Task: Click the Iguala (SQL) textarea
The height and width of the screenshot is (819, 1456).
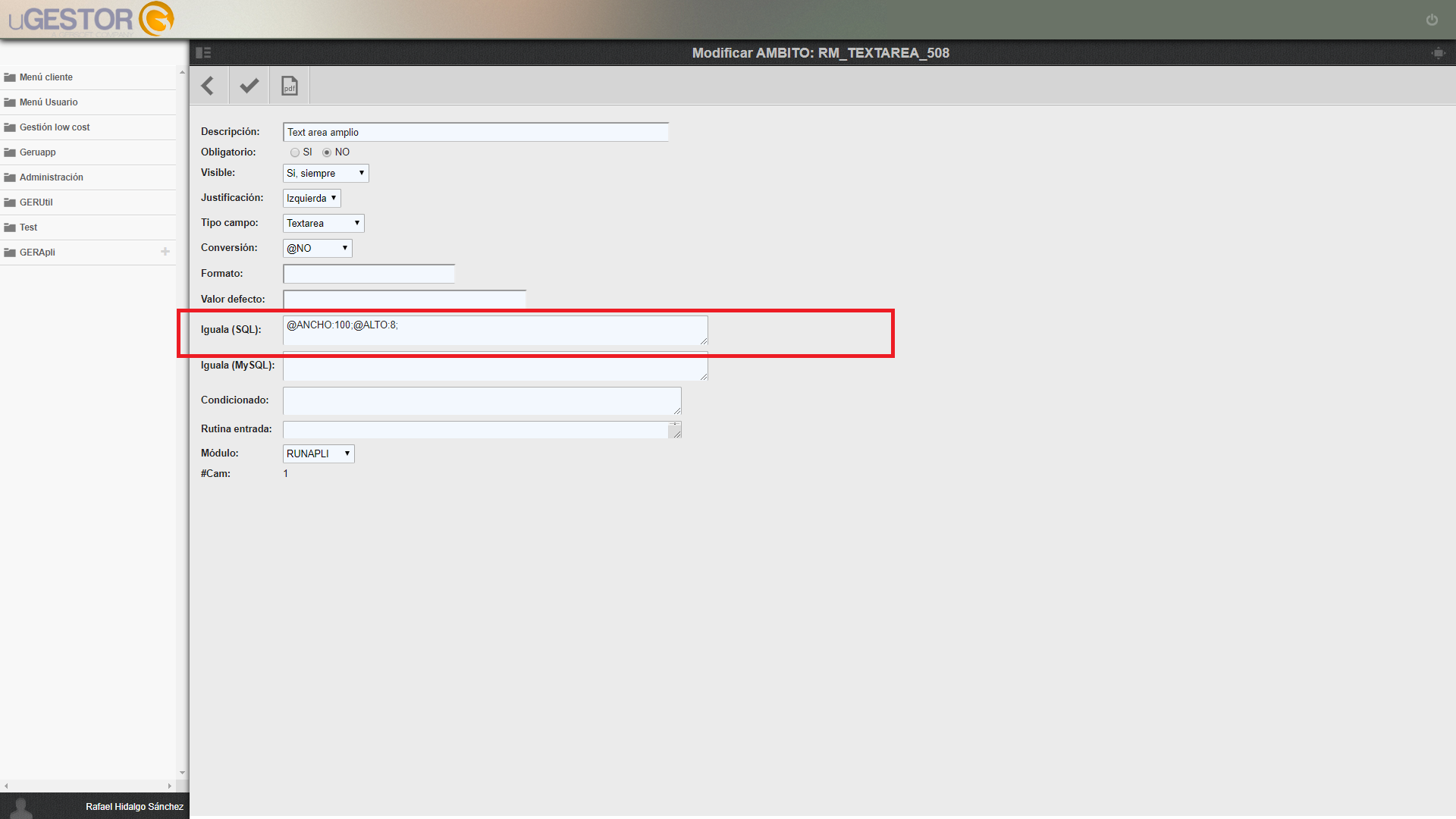Action: [495, 330]
